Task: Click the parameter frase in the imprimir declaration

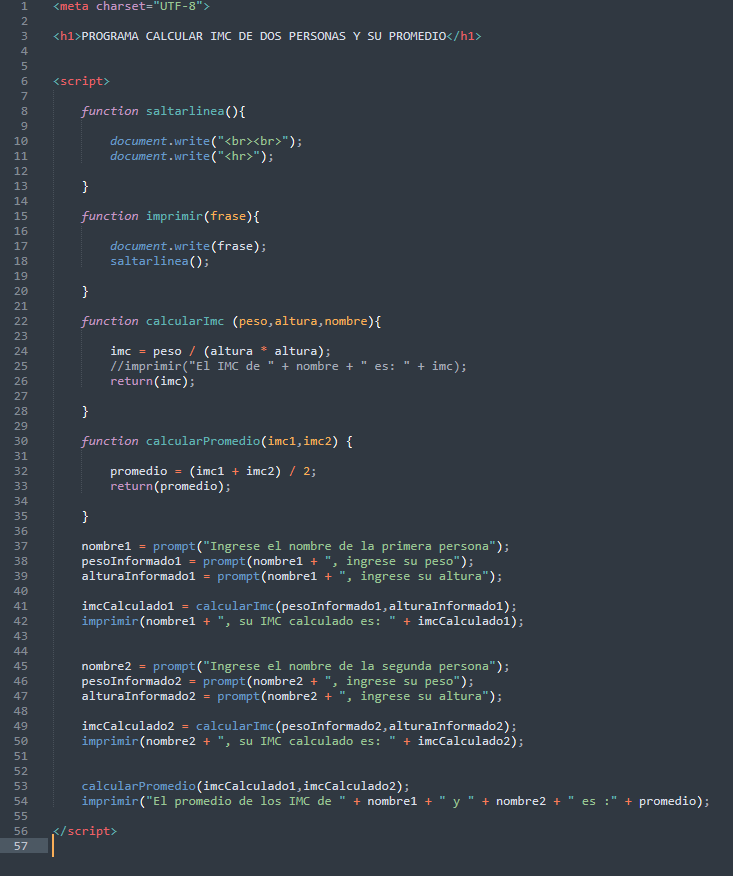Action: pyautogui.click(x=228, y=216)
